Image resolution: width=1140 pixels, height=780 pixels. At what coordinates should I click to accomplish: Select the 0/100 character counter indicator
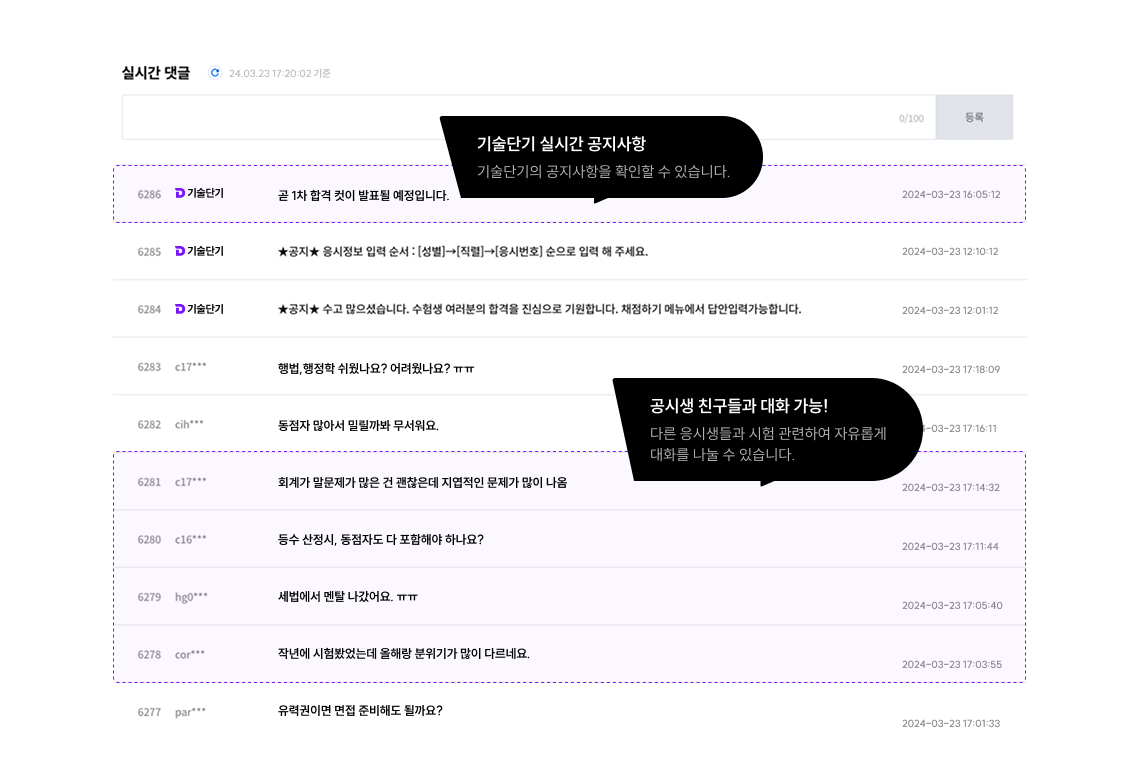point(912,117)
